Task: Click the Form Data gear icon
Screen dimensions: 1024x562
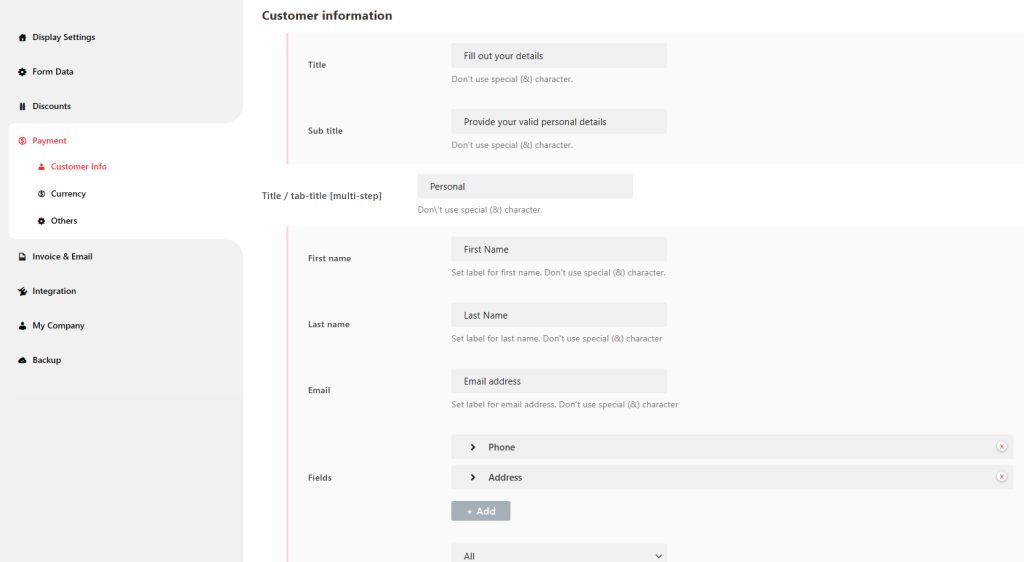Action: (x=22, y=72)
